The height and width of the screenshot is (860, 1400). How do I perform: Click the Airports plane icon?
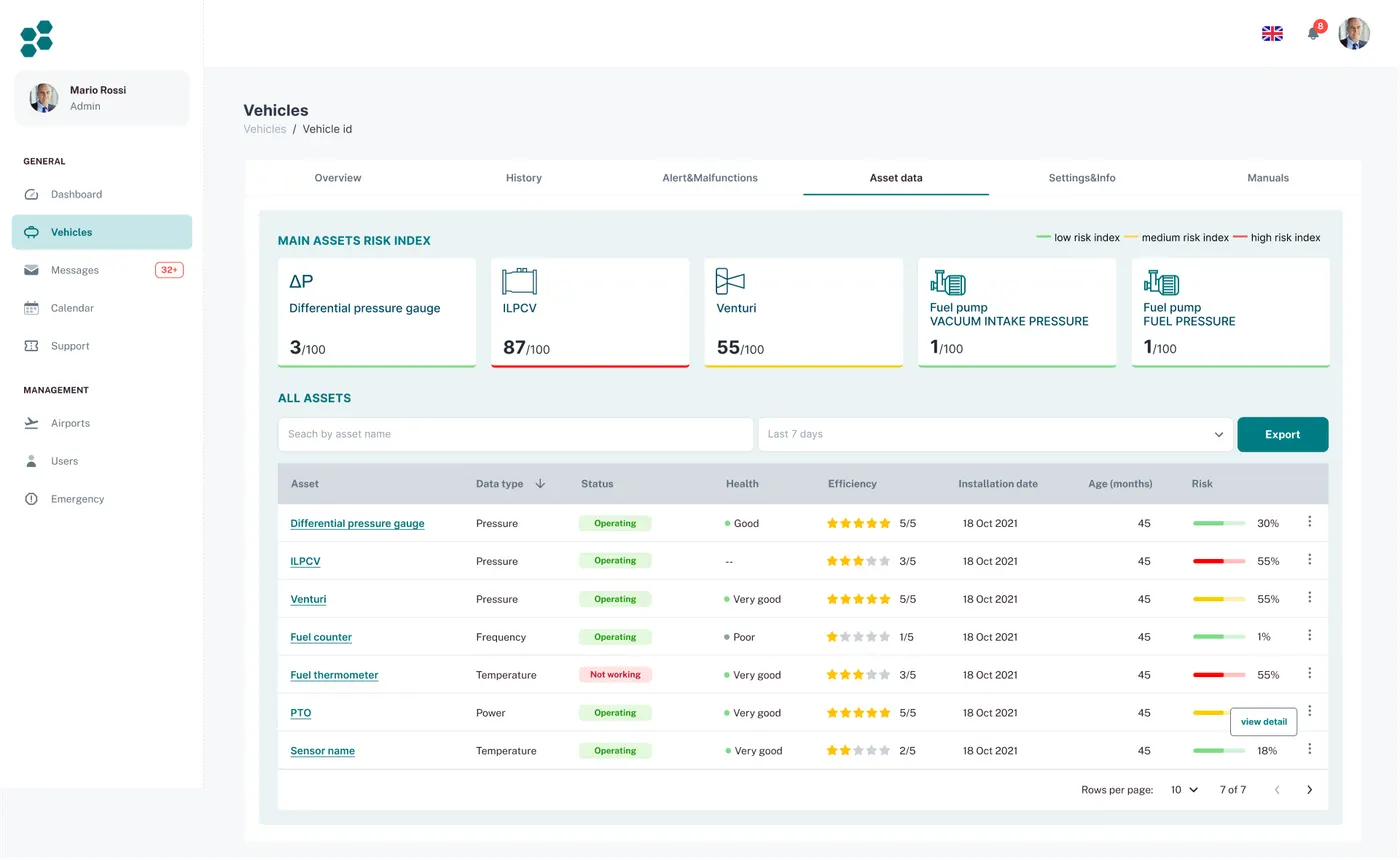pos(31,423)
